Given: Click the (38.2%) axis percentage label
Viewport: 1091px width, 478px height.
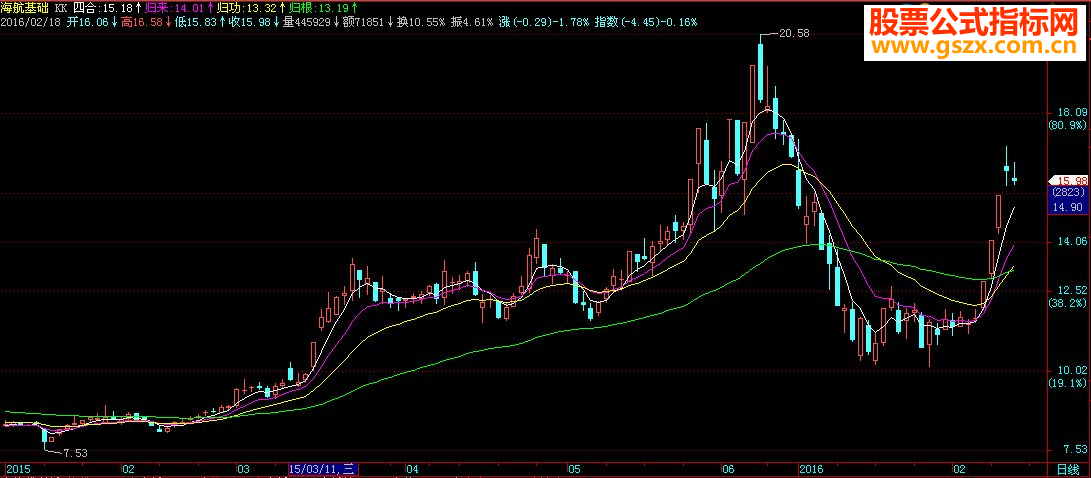Looking at the screenshot, I should 1067,303.
